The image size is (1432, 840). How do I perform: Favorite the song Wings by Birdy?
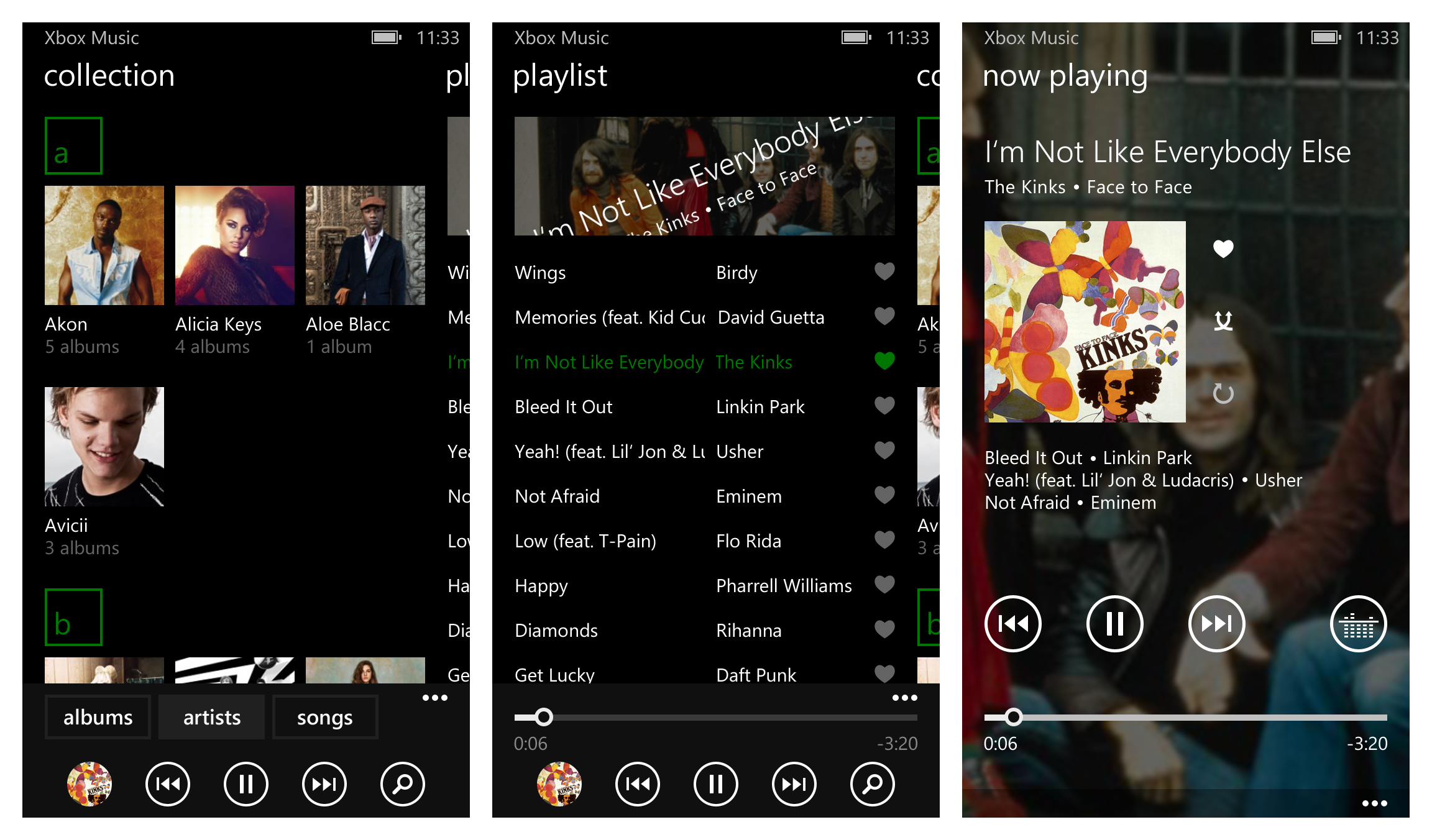point(884,271)
